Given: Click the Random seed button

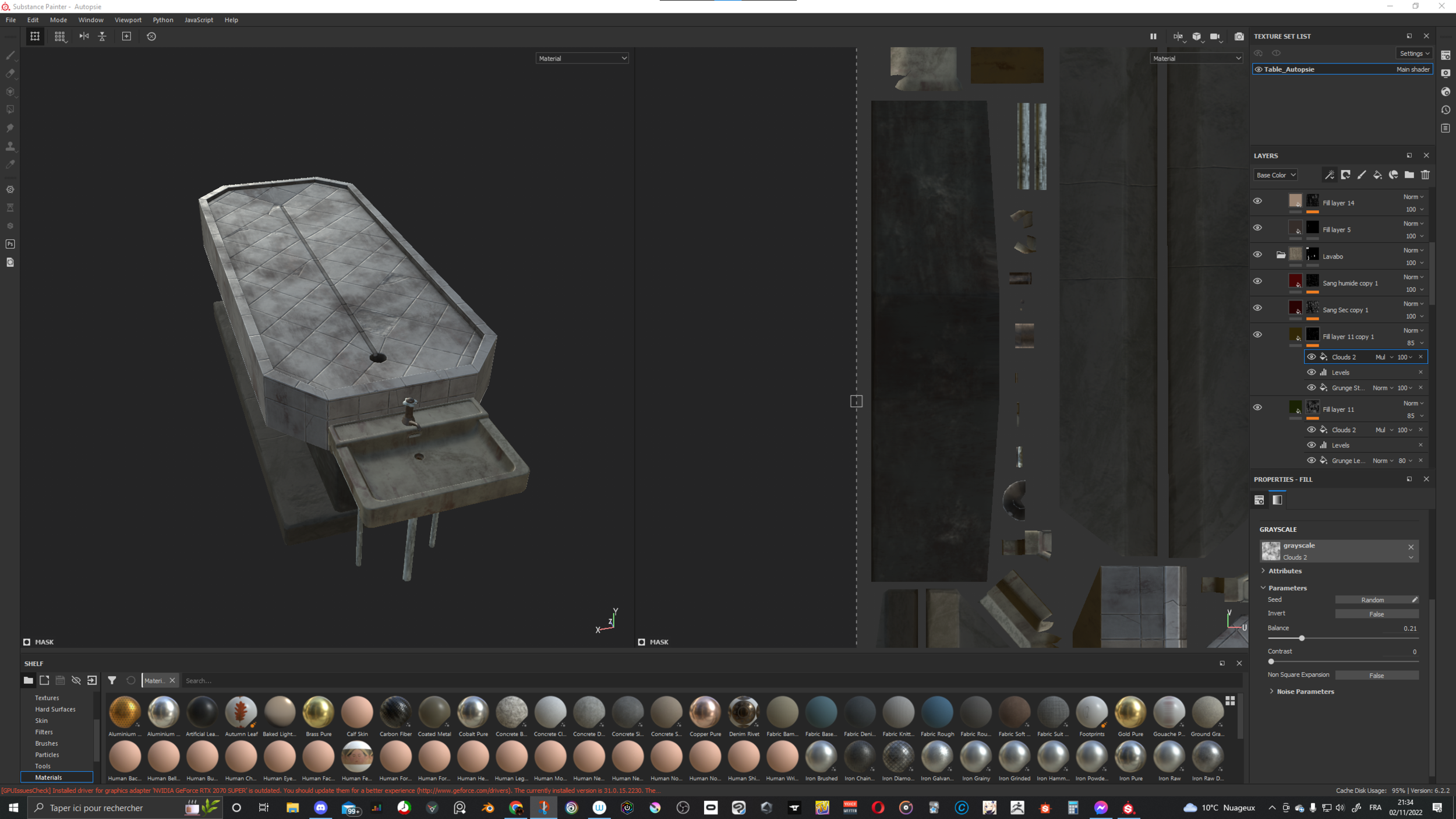Looking at the screenshot, I should pyautogui.click(x=1372, y=599).
